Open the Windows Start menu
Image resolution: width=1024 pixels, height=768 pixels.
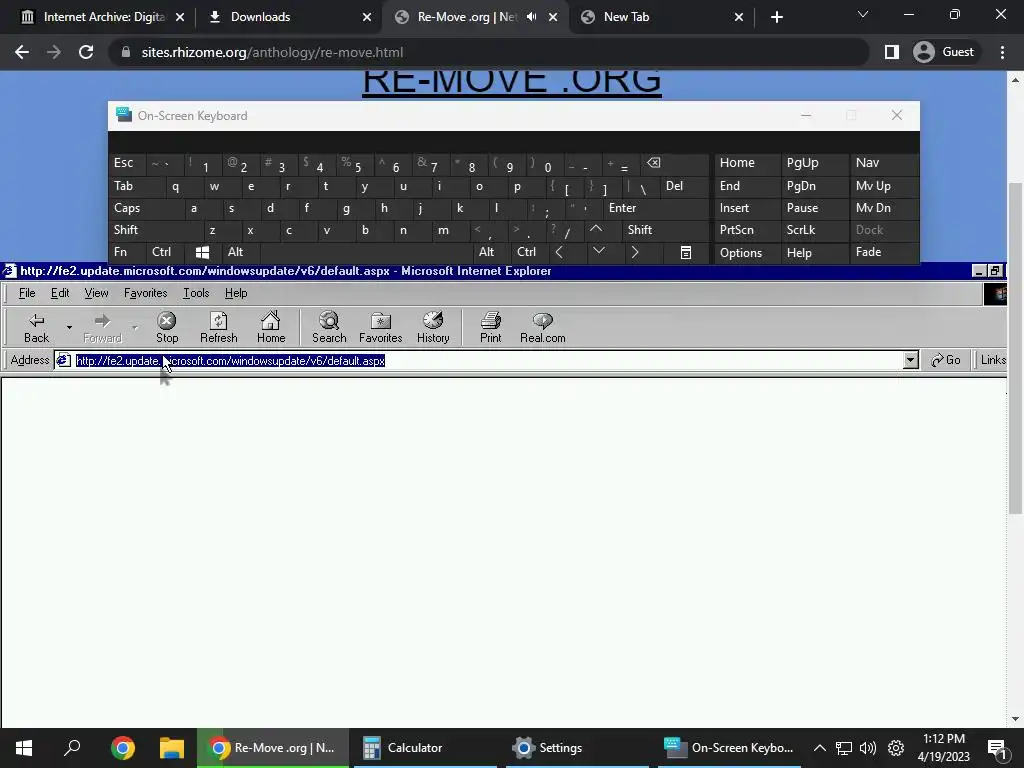24,748
